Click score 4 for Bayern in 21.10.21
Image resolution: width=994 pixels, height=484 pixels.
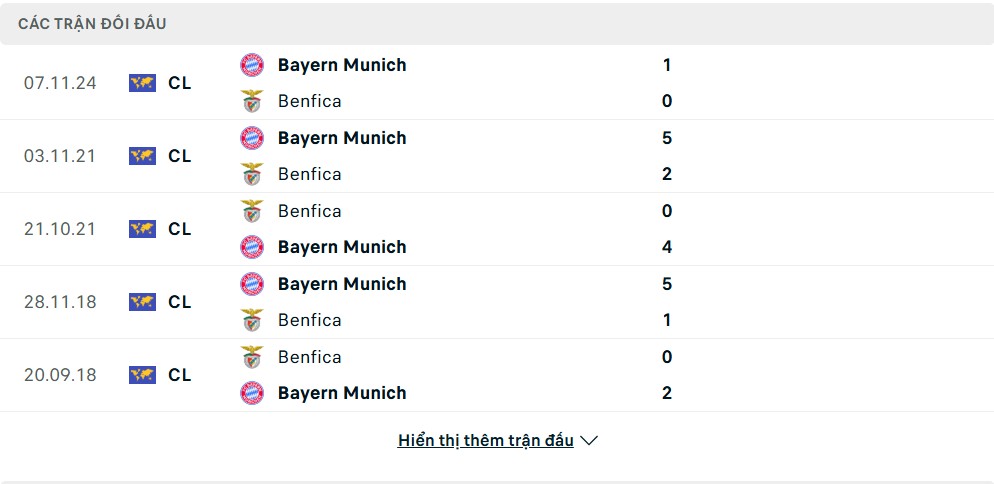tap(666, 247)
